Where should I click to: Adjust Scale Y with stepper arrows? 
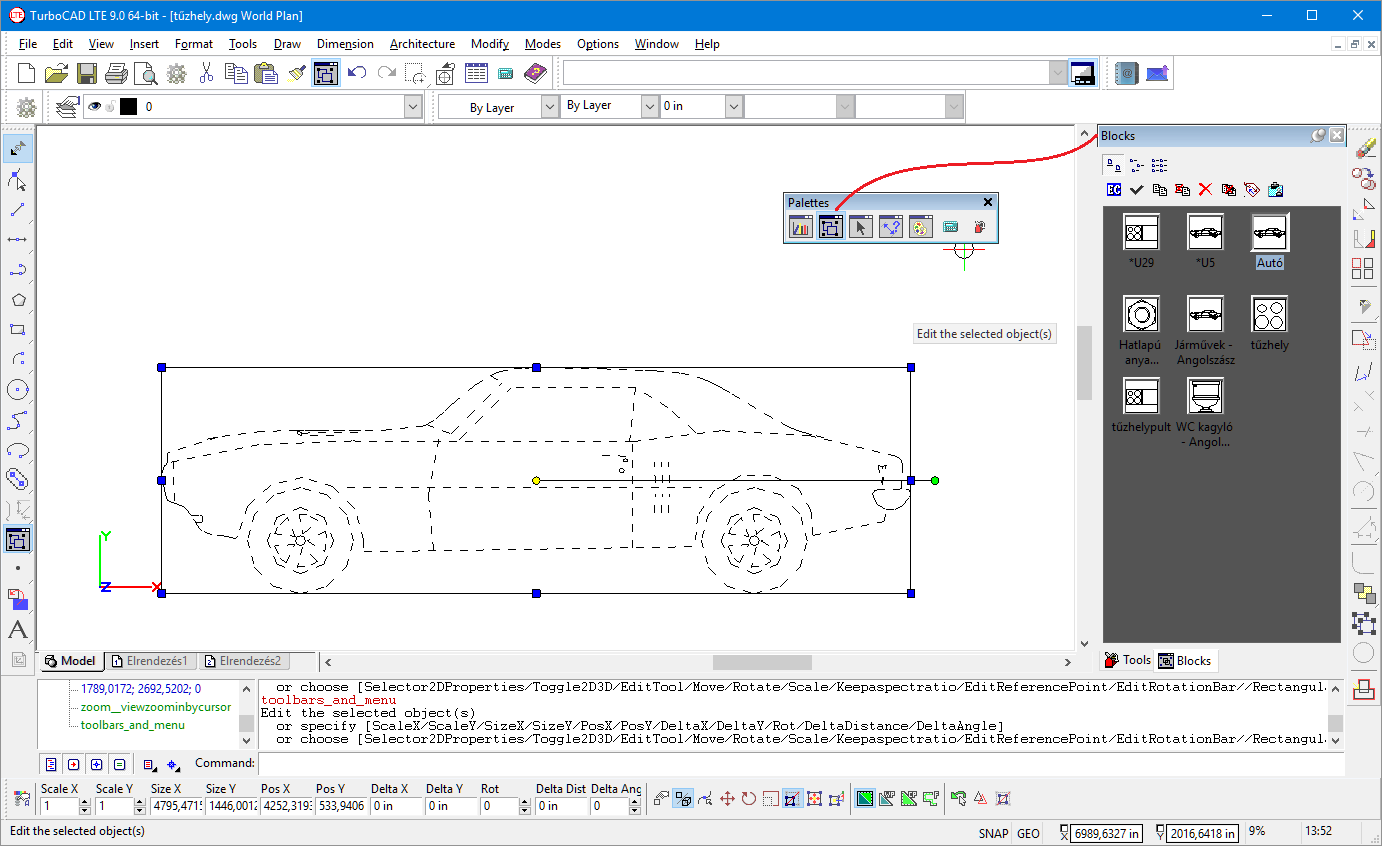(x=140, y=806)
